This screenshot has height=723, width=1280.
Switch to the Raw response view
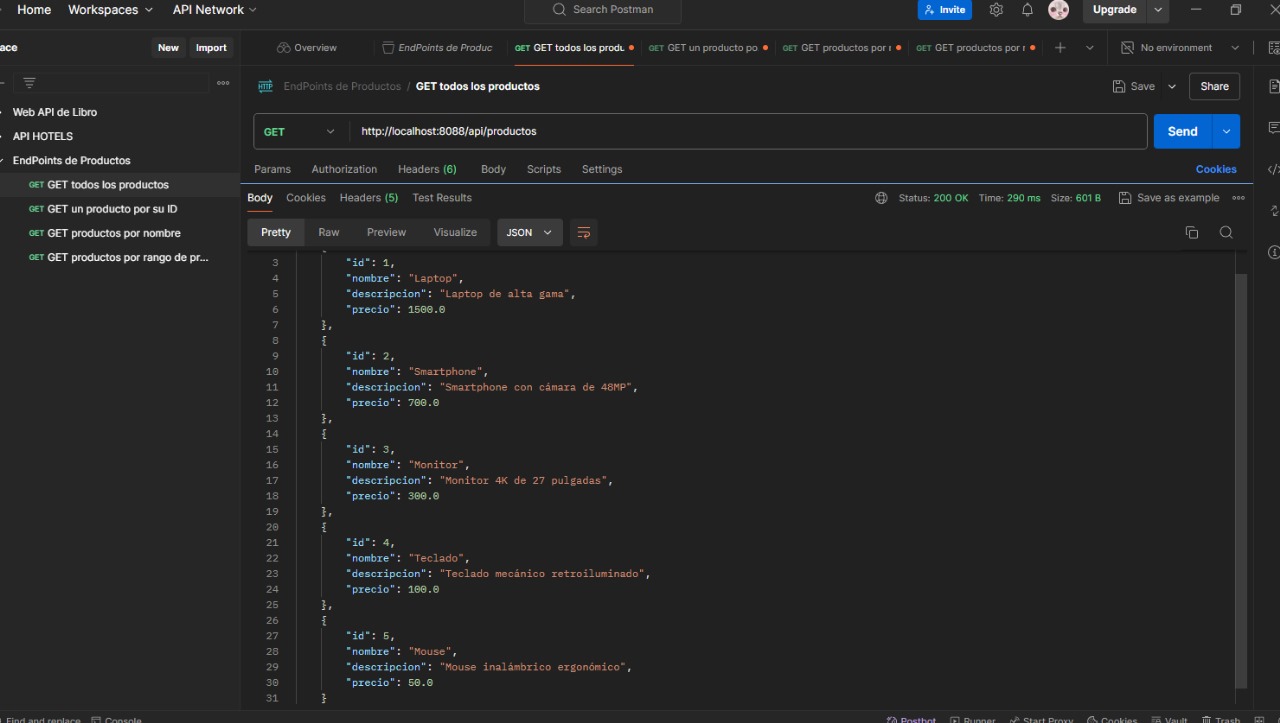(329, 232)
